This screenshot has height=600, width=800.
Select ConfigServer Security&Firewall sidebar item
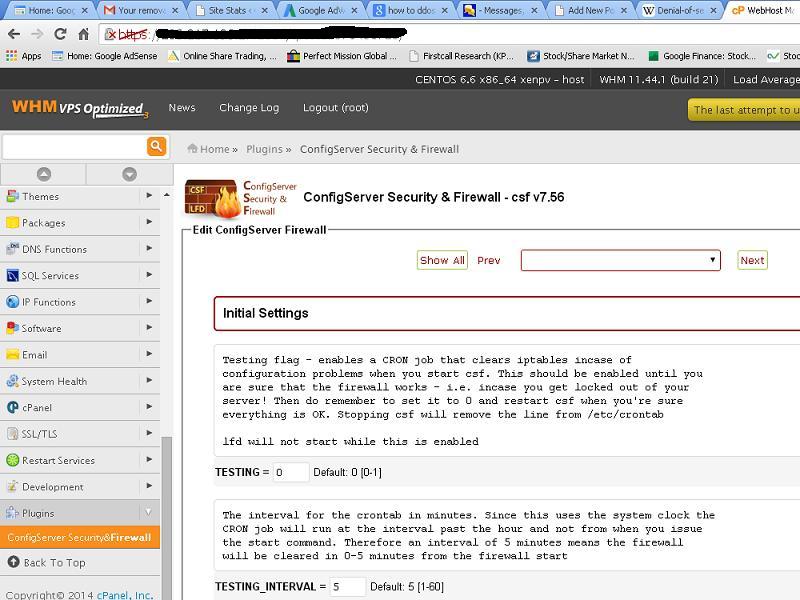click(x=80, y=537)
